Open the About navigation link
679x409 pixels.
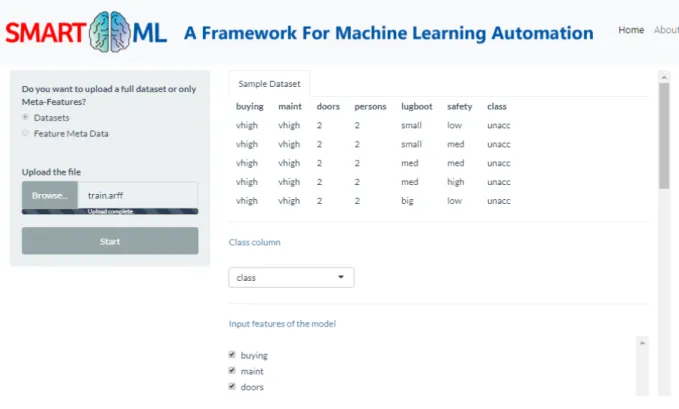666,30
